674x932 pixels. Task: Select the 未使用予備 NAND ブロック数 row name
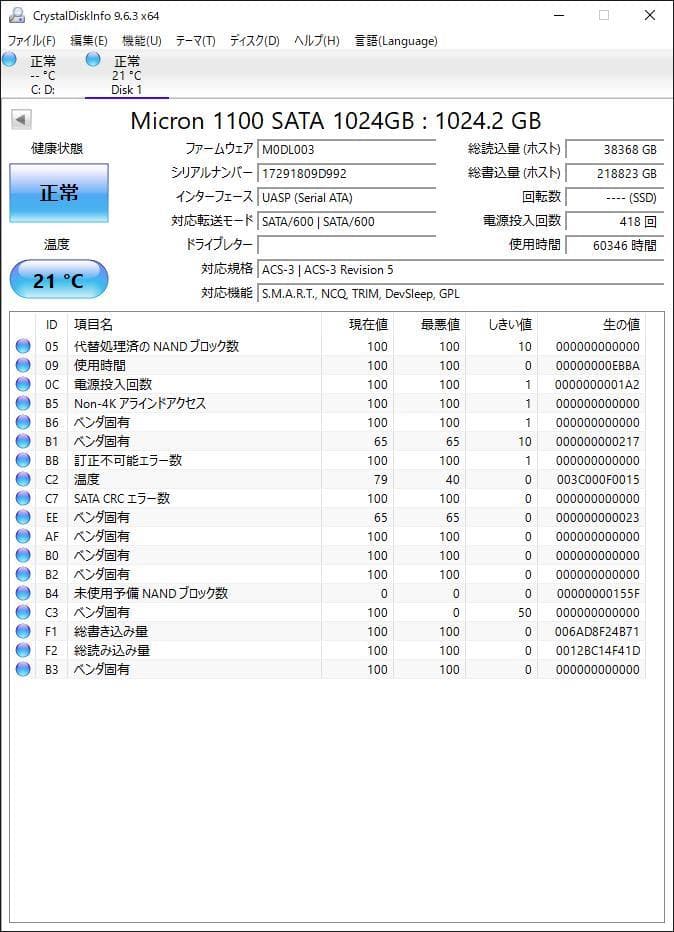tap(151, 593)
